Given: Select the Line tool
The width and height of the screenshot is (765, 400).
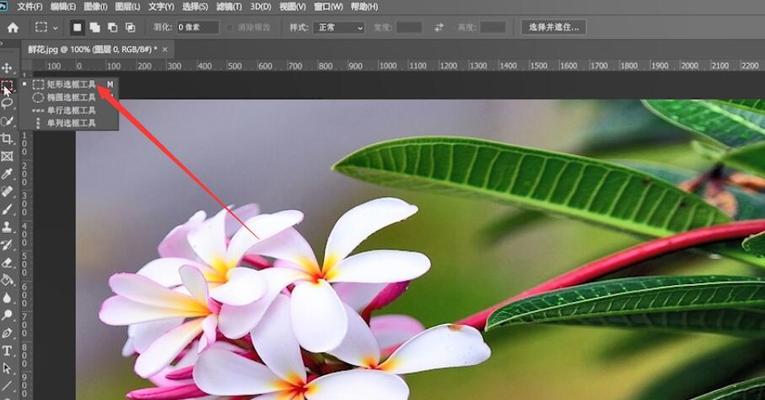Looking at the screenshot, I should [x=7, y=386].
